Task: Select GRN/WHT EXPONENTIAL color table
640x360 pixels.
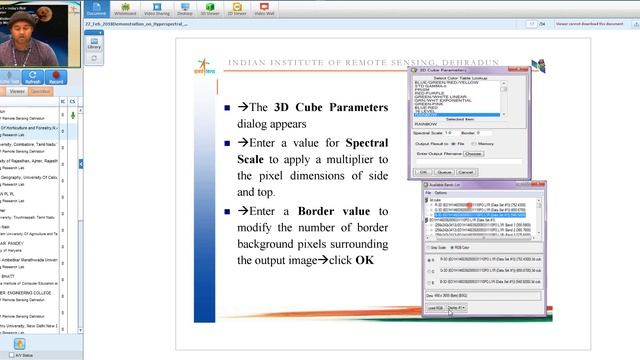Action: point(443,100)
